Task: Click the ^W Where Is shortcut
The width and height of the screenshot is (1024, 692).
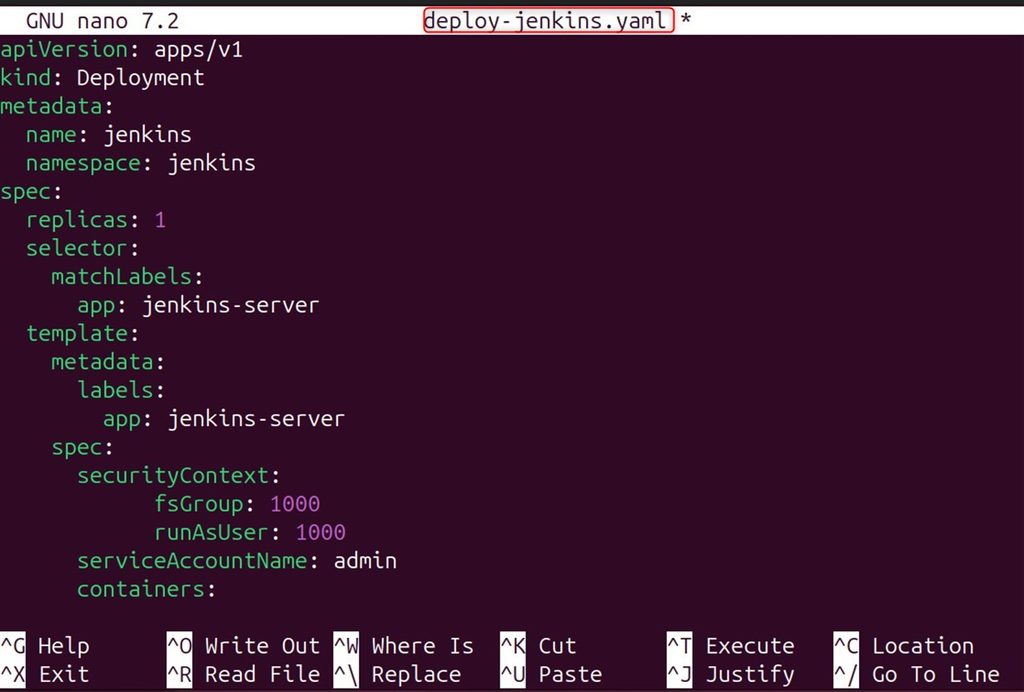Action: point(404,646)
